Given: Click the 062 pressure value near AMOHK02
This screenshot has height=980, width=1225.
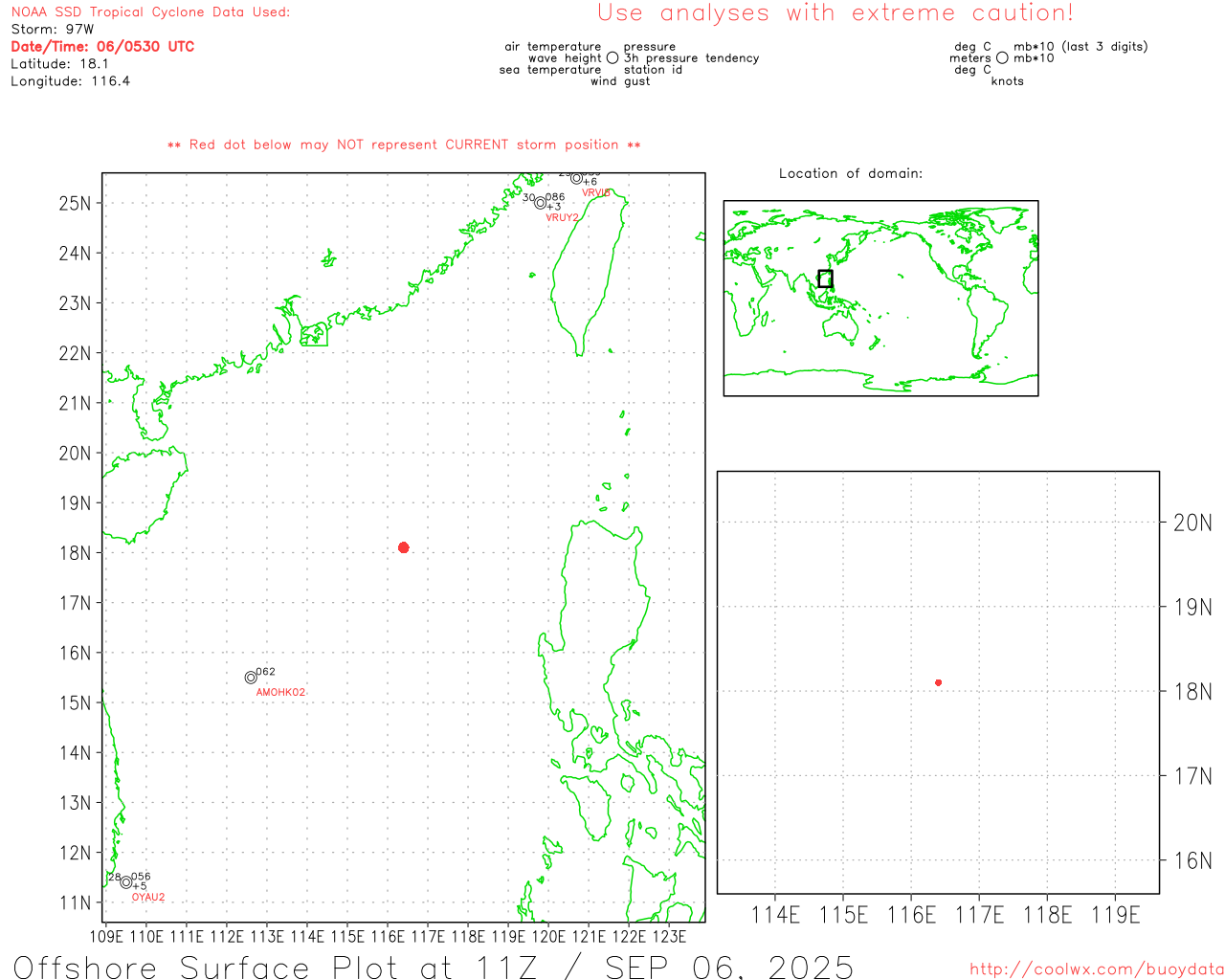Looking at the screenshot, I should 266,672.
